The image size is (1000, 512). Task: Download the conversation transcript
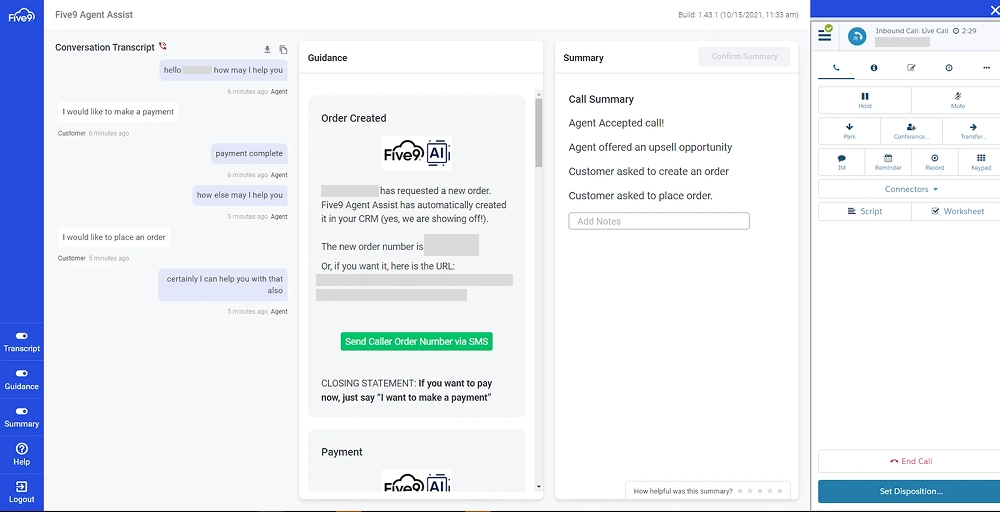[267, 50]
